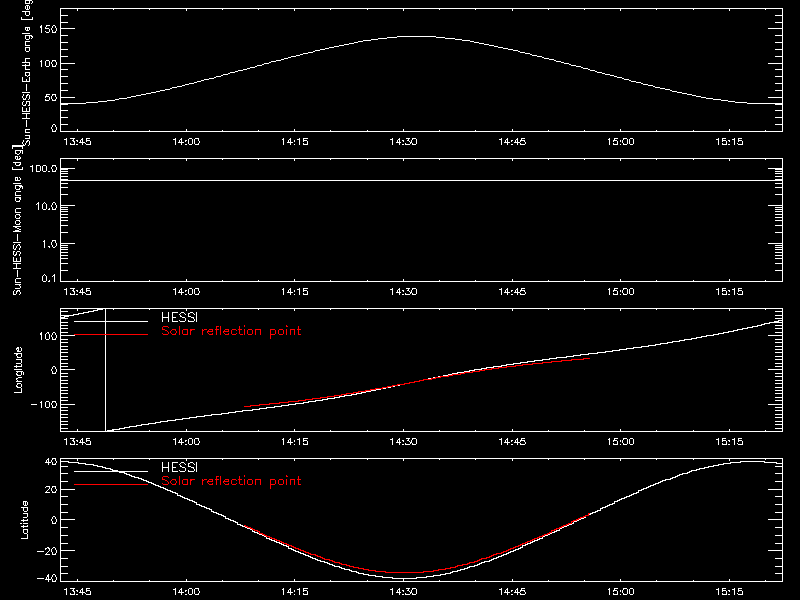The image size is (800, 600).
Task: Click the -40 tick on the Latitude axis
Action: pyautogui.click(x=47, y=579)
